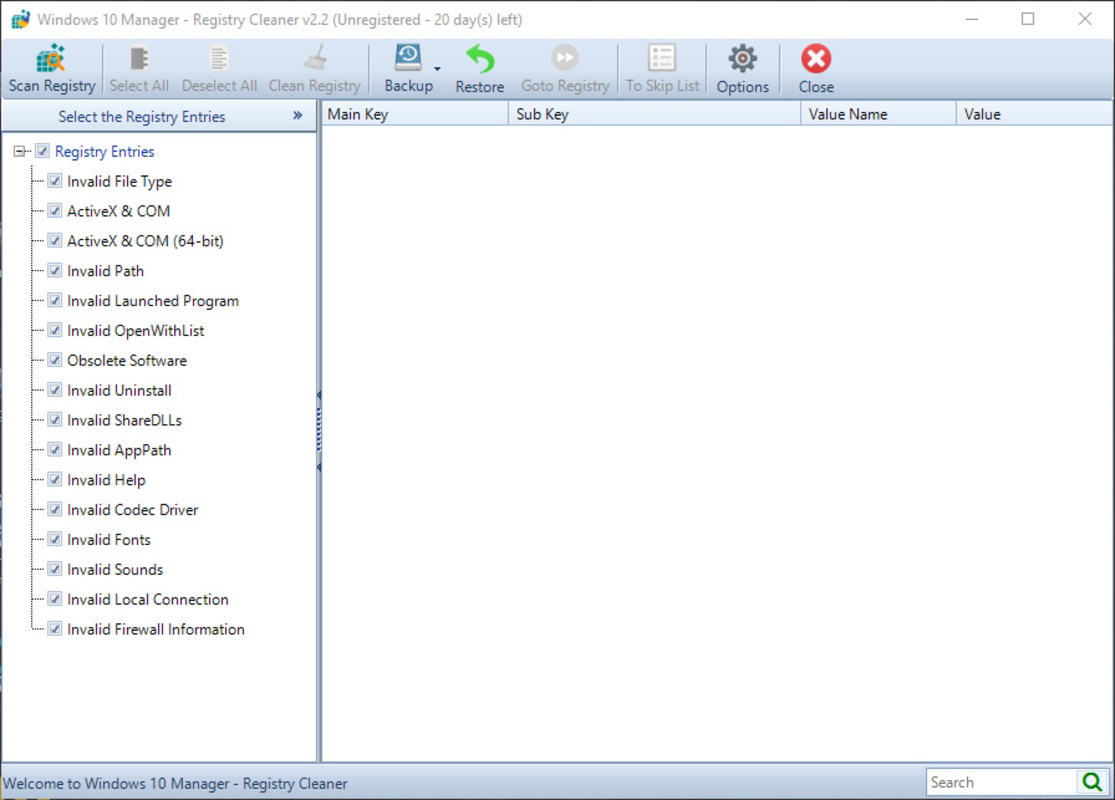The width and height of the screenshot is (1115, 800).
Task: Click the Windows 10 Manager title icon
Action: tap(21, 19)
